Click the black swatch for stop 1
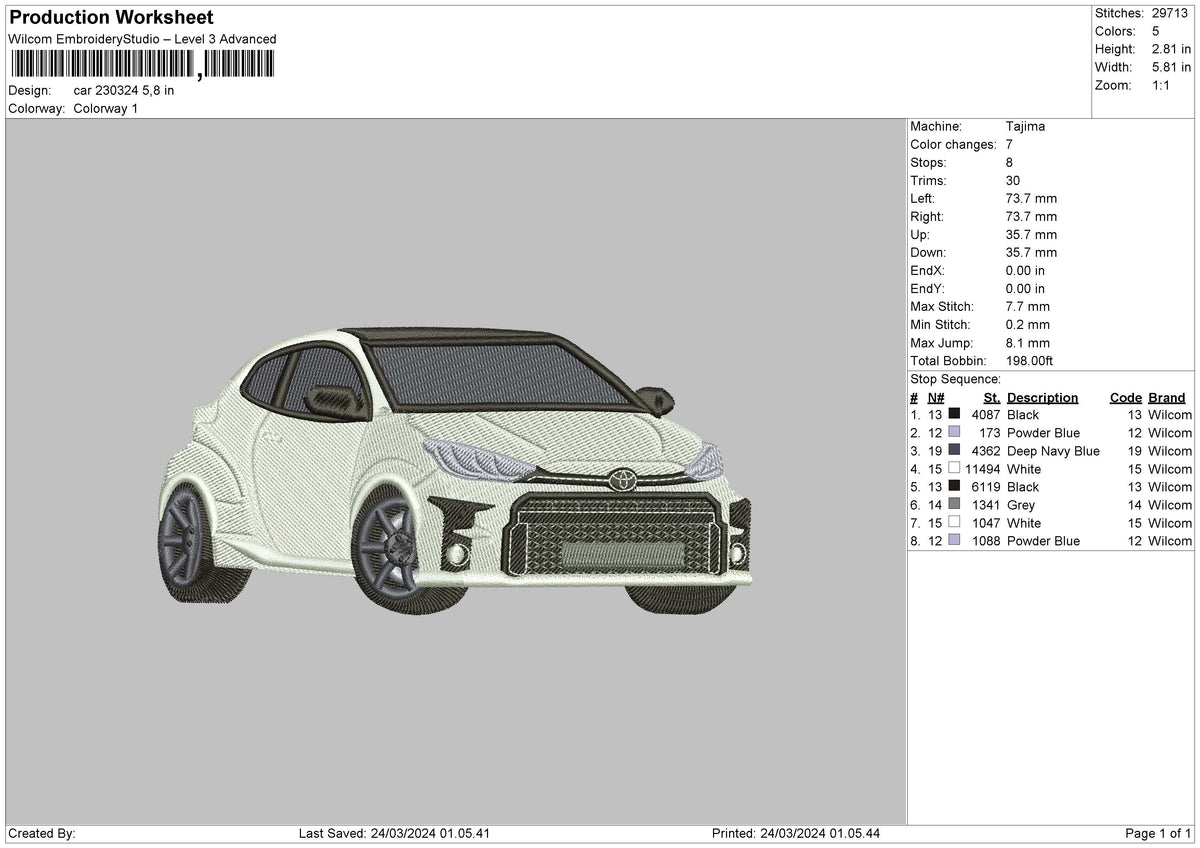Viewport: 1200px width, 848px height. (x=954, y=414)
